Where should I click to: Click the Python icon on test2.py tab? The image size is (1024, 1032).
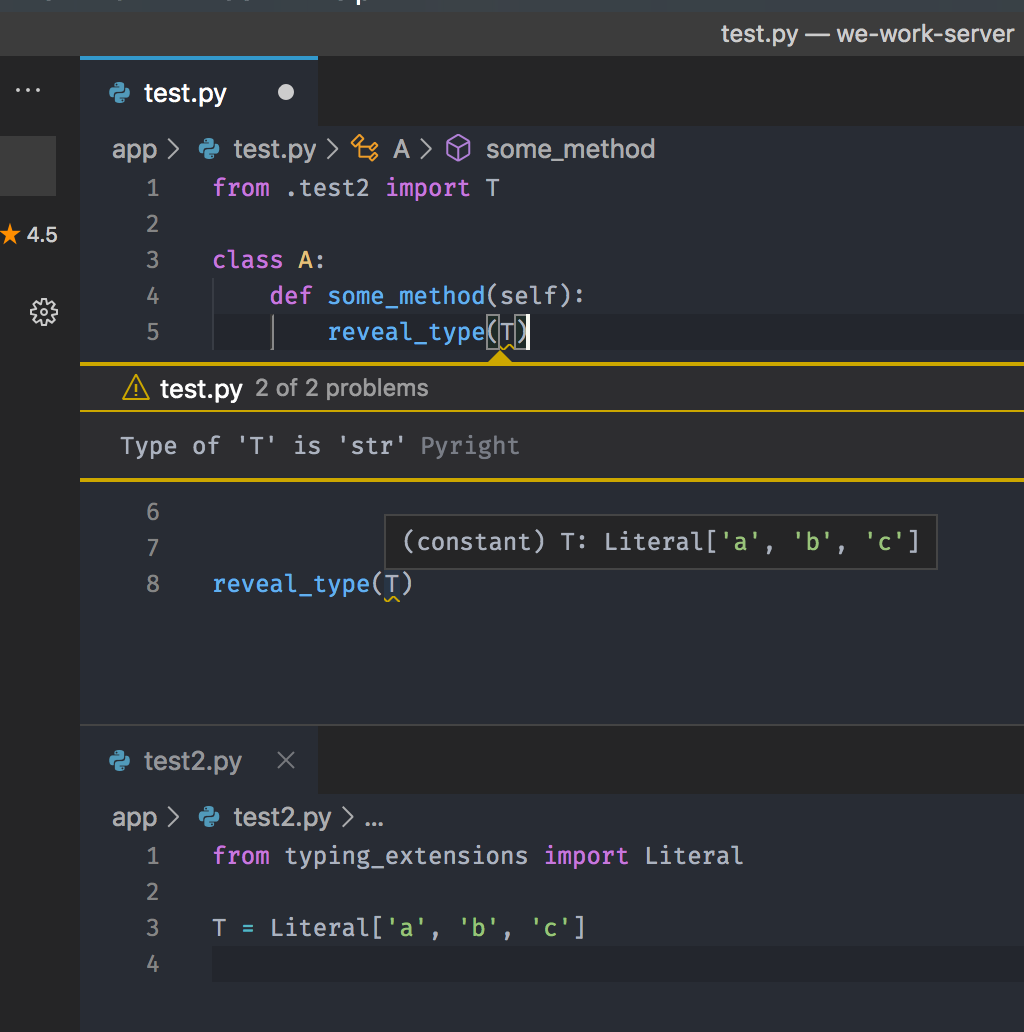pyautogui.click(x=119, y=761)
